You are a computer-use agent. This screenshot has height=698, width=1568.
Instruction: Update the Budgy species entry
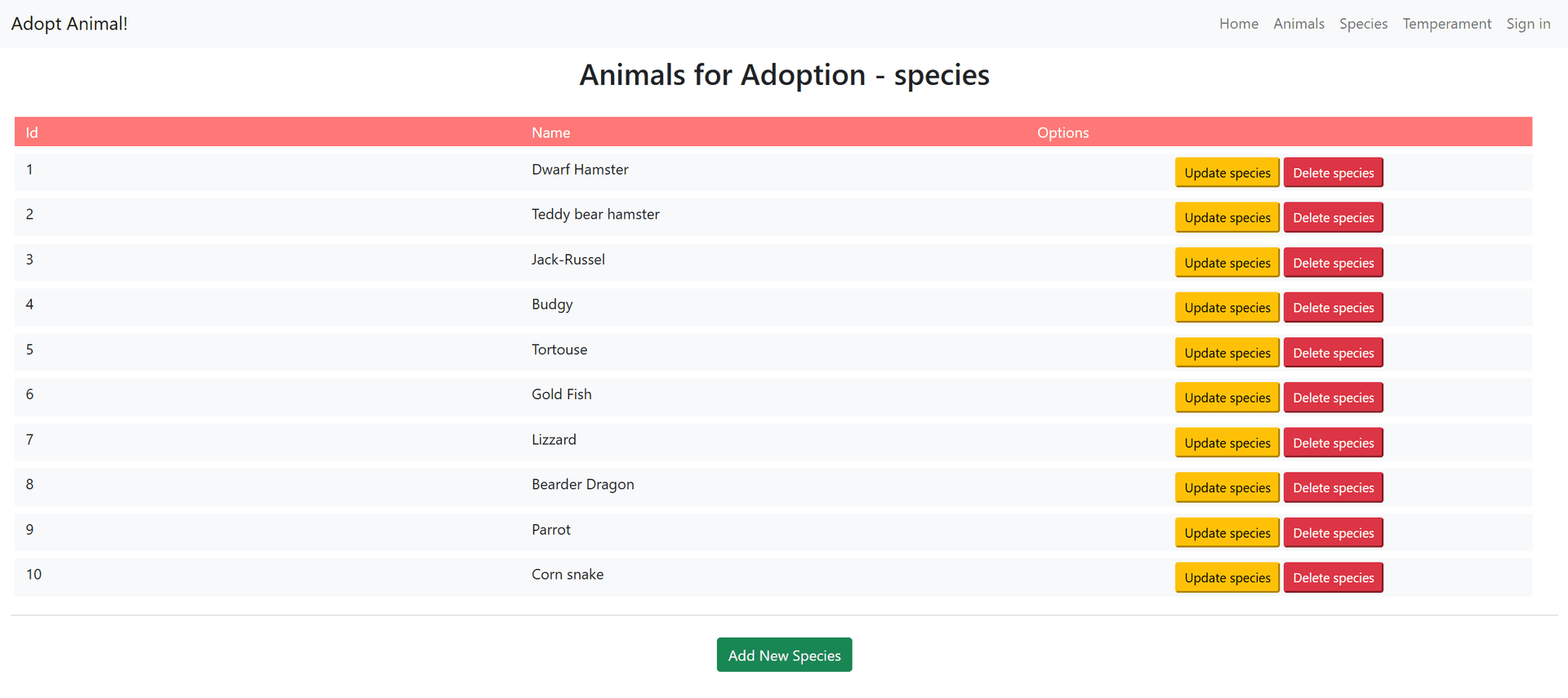click(1227, 308)
